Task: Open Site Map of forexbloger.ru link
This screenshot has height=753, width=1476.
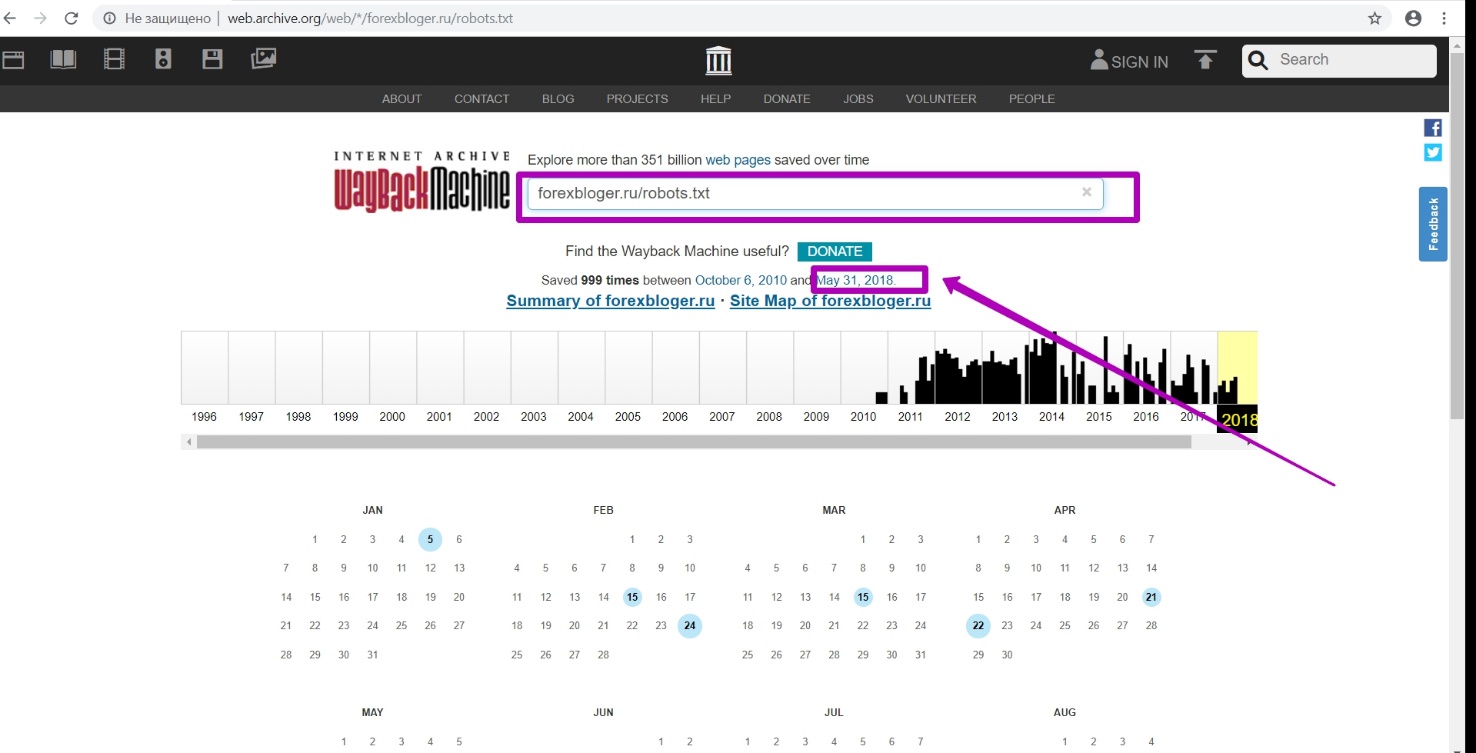Action: pyautogui.click(x=830, y=301)
